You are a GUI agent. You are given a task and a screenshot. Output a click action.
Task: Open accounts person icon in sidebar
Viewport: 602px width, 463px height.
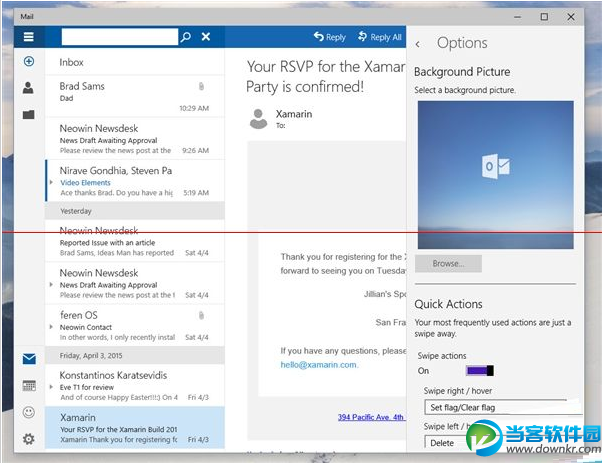point(28,88)
